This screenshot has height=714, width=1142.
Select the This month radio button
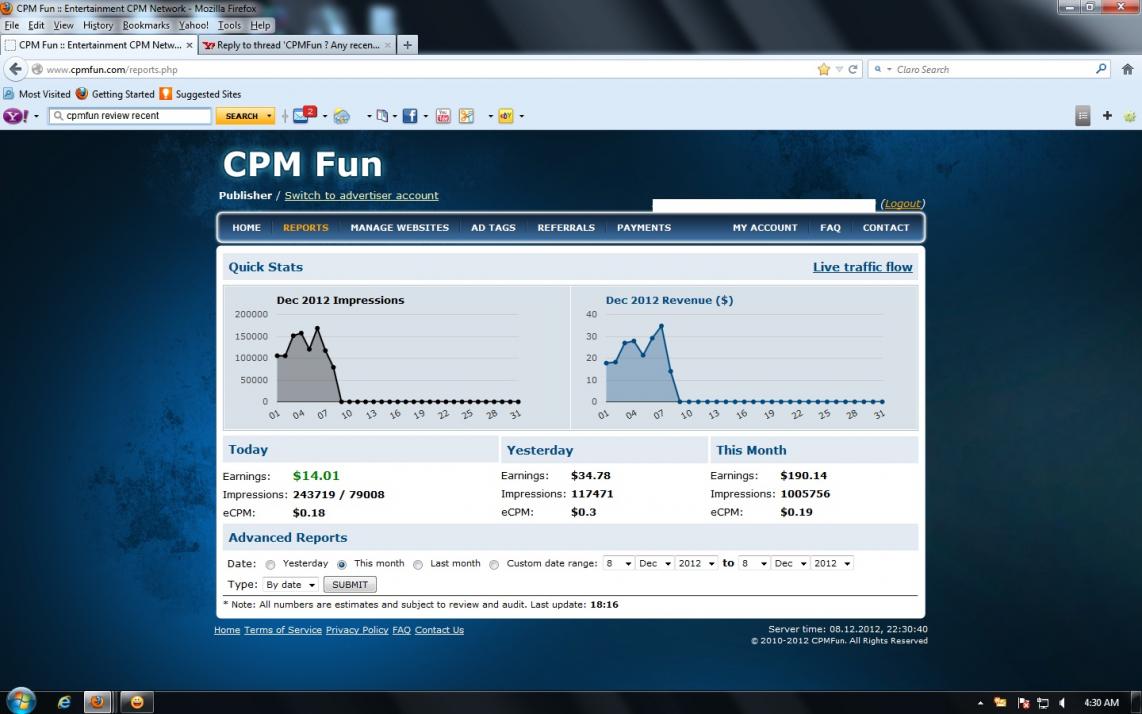pyautogui.click(x=342, y=565)
